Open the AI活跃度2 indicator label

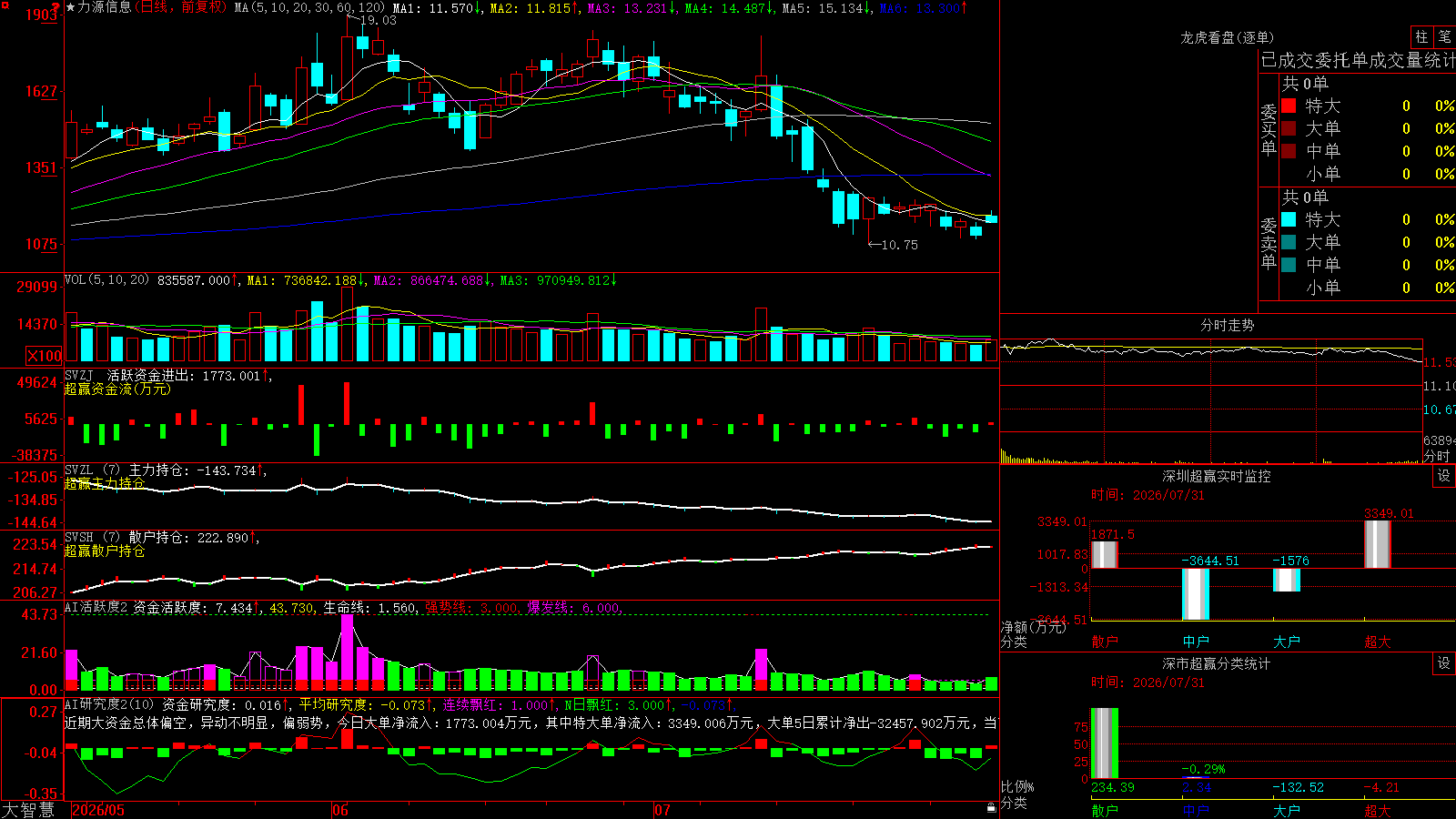[x=96, y=607]
